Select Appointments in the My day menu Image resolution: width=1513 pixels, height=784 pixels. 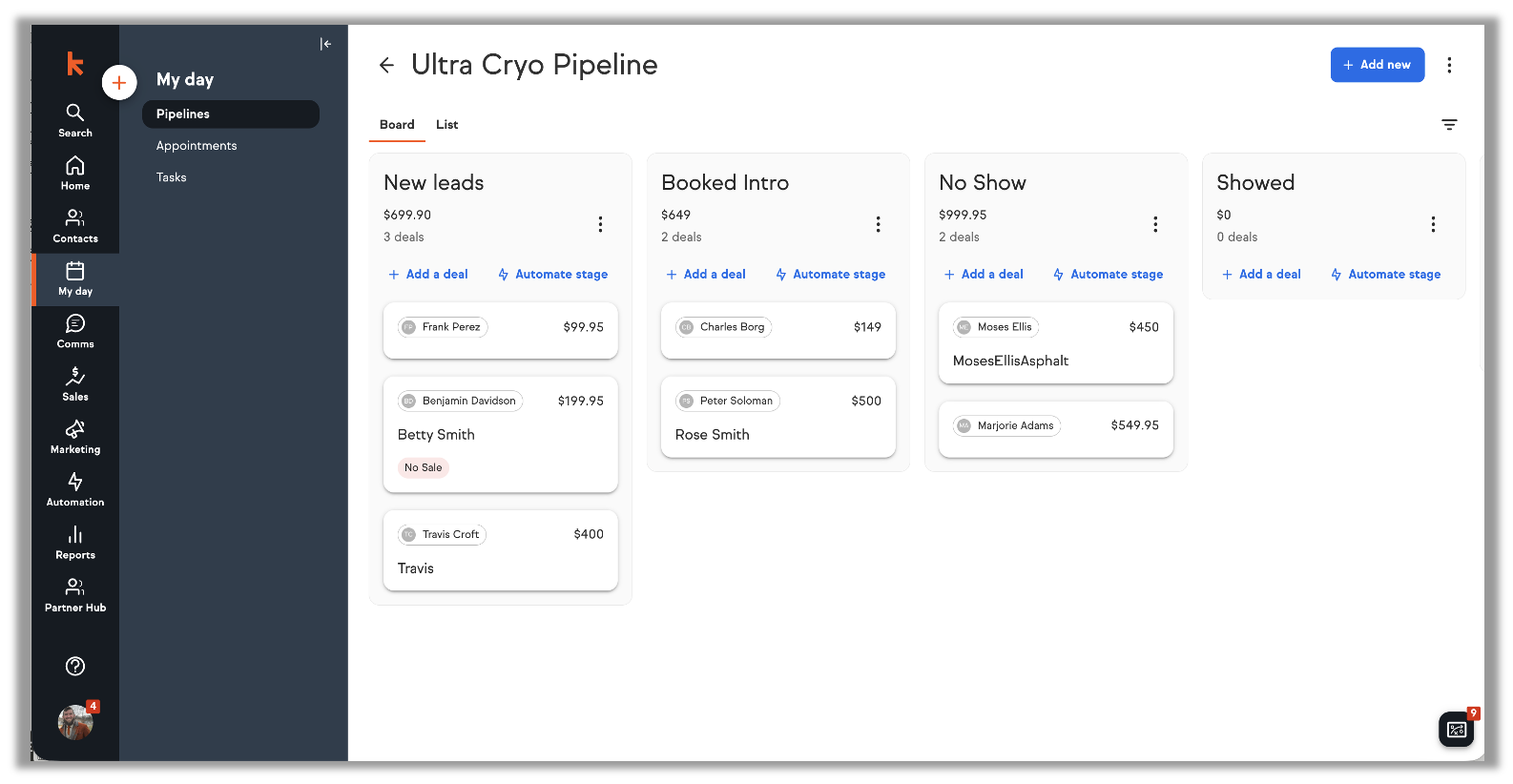(197, 146)
